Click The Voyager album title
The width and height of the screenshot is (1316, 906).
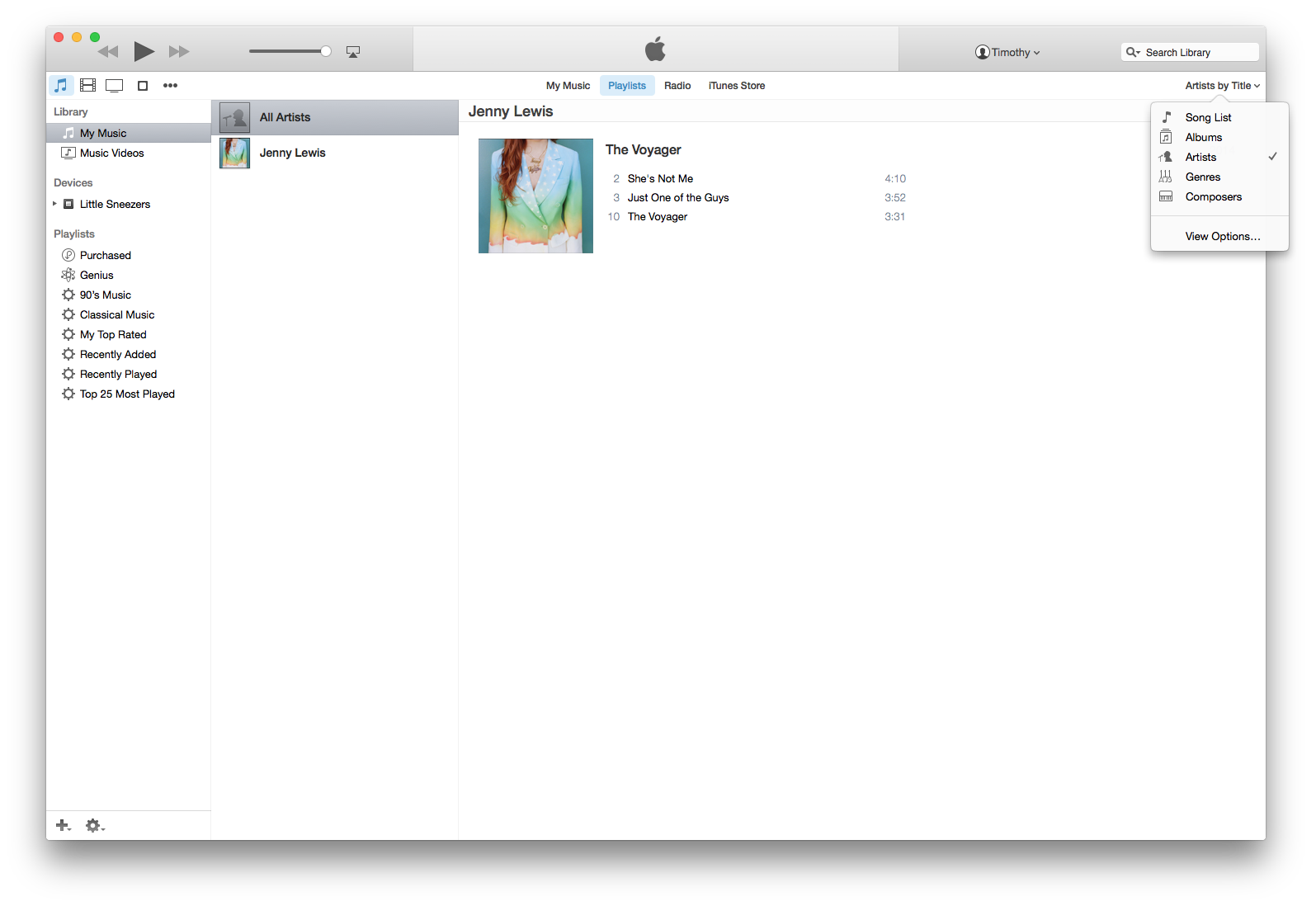[643, 149]
